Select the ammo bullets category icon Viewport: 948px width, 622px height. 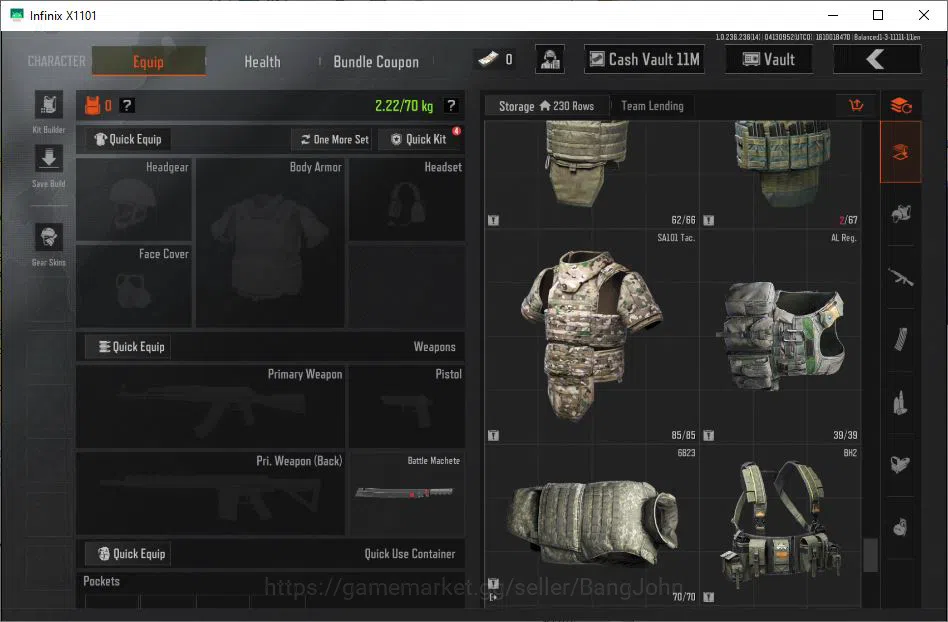[900, 402]
